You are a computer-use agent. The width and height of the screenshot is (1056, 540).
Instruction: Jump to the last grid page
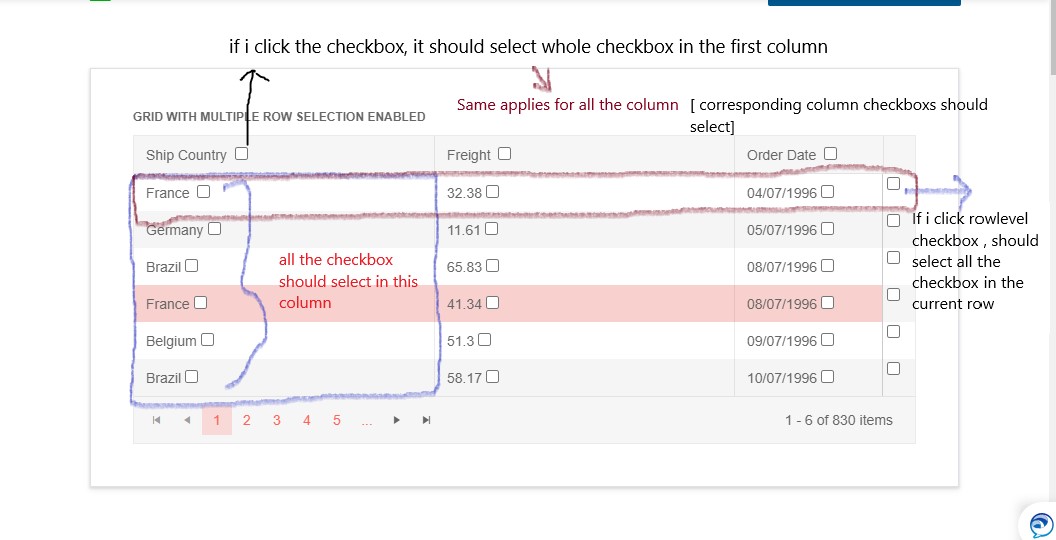[x=427, y=421]
